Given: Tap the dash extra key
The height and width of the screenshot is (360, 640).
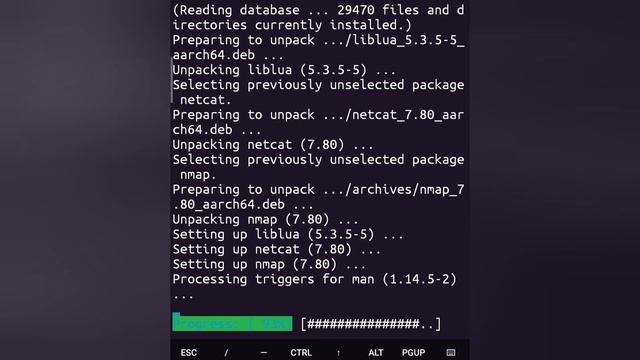Looking at the screenshot, I should point(264,353).
